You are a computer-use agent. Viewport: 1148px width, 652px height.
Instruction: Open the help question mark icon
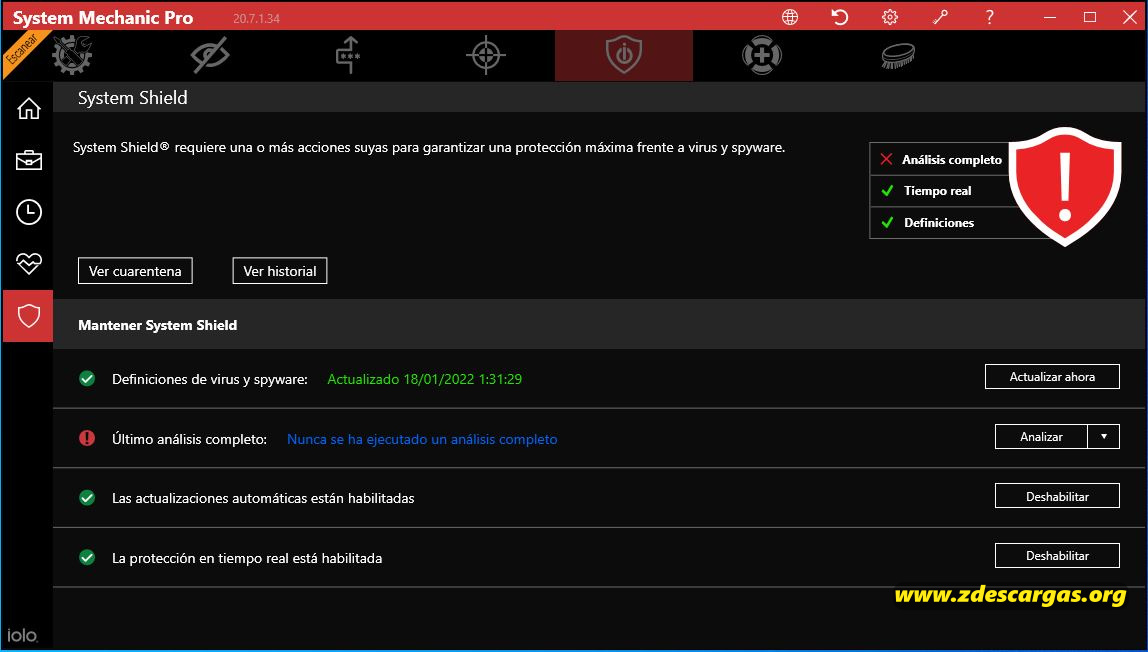(x=989, y=17)
